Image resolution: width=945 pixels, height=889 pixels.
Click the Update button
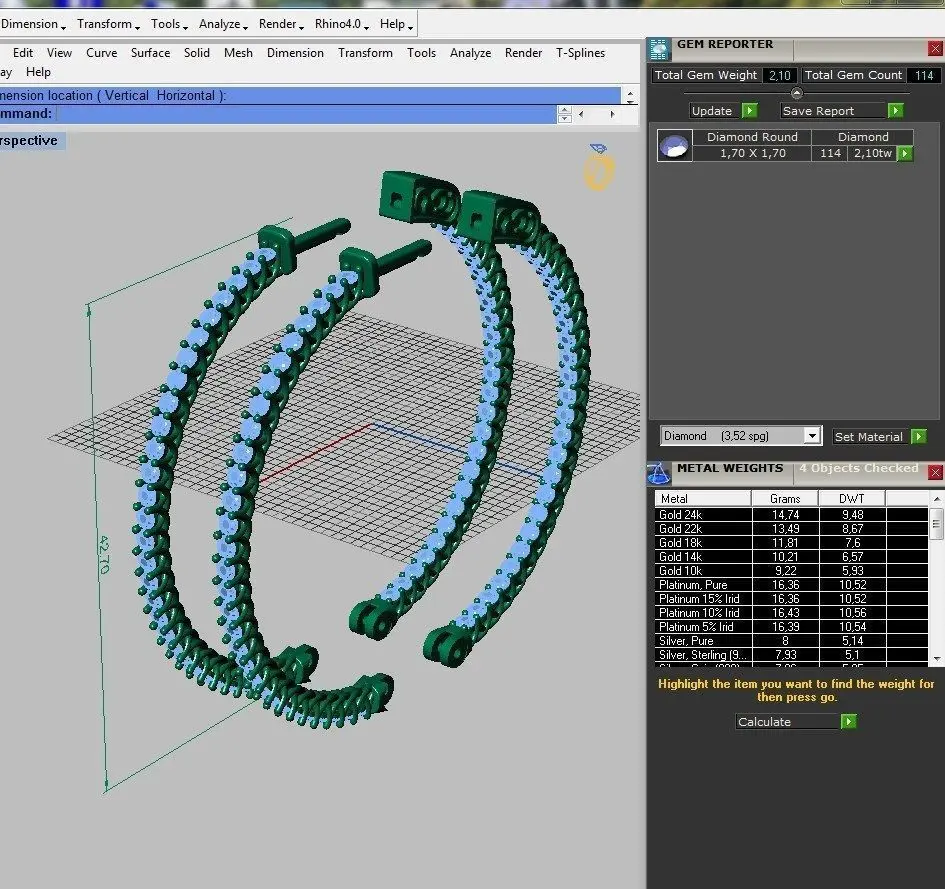pos(712,111)
